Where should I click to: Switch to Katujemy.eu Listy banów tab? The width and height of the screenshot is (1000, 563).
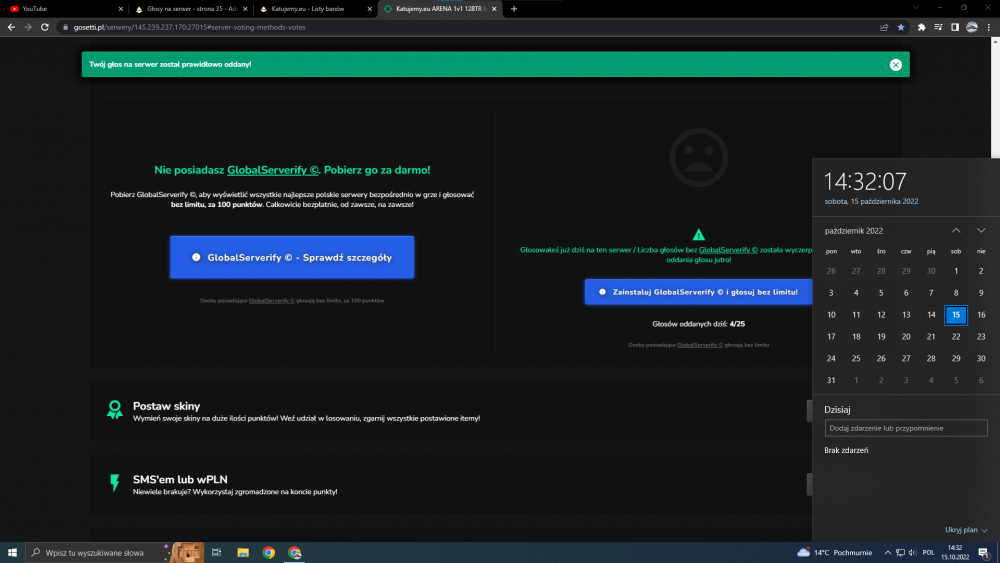(315, 9)
